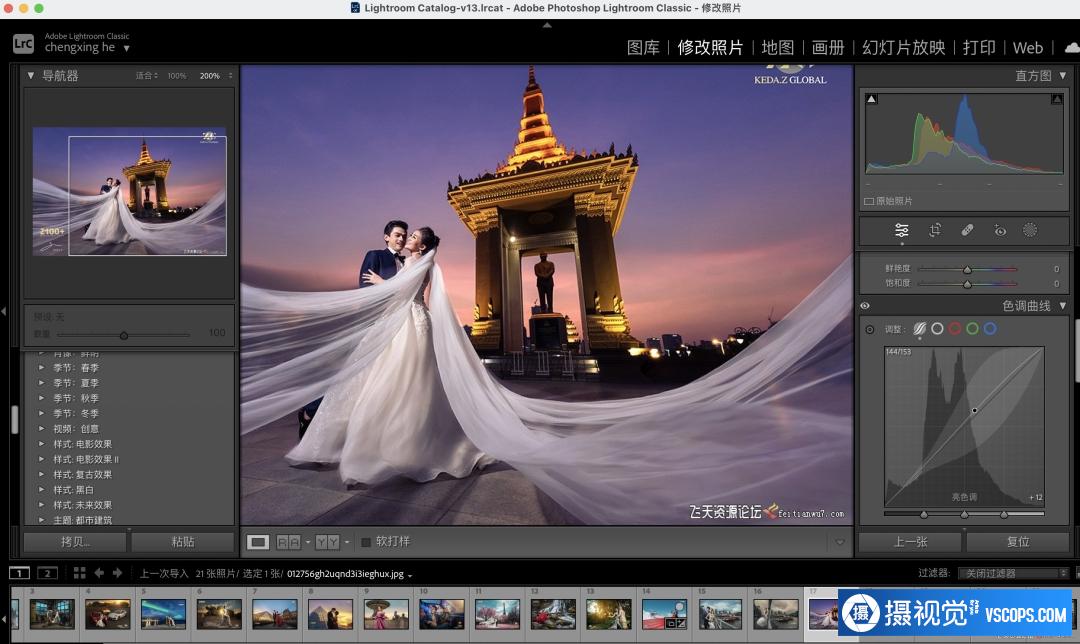Select the Red eye correction tool
The image size is (1080, 644).
pos(1000,230)
